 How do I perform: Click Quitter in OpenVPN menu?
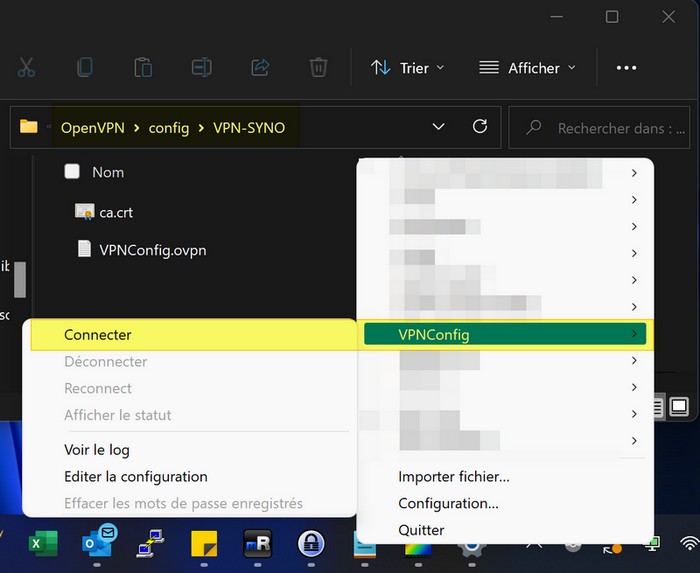[x=421, y=530]
